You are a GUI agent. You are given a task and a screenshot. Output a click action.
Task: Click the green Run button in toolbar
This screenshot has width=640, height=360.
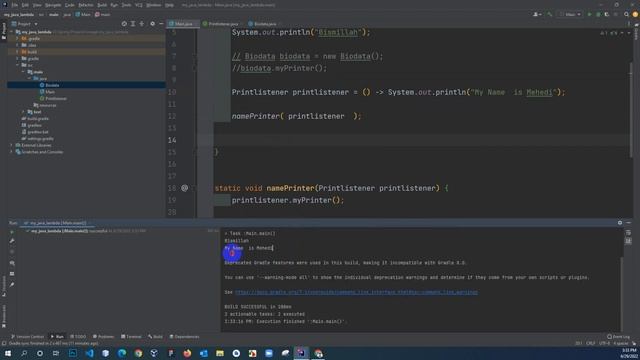(589, 14)
